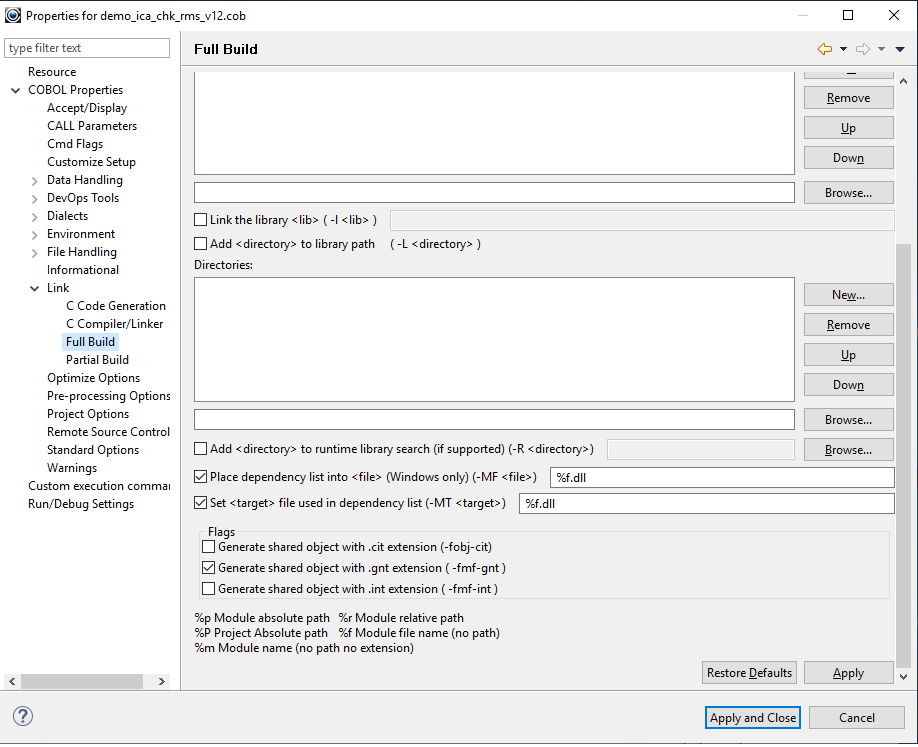Click the help question mark icon
The height and width of the screenshot is (747, 918).
pos(21,718)
